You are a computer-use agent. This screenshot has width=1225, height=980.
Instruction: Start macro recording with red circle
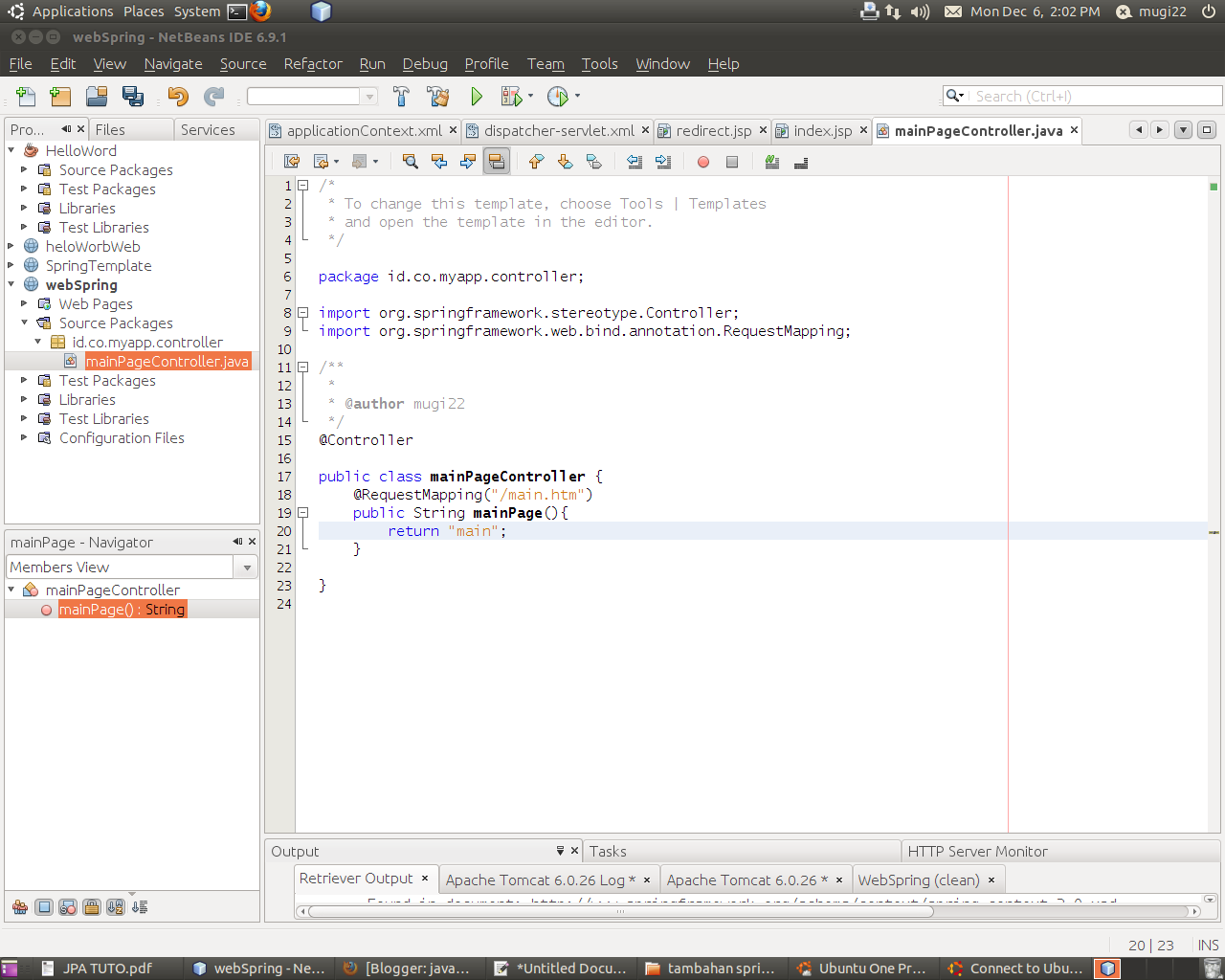703,162
